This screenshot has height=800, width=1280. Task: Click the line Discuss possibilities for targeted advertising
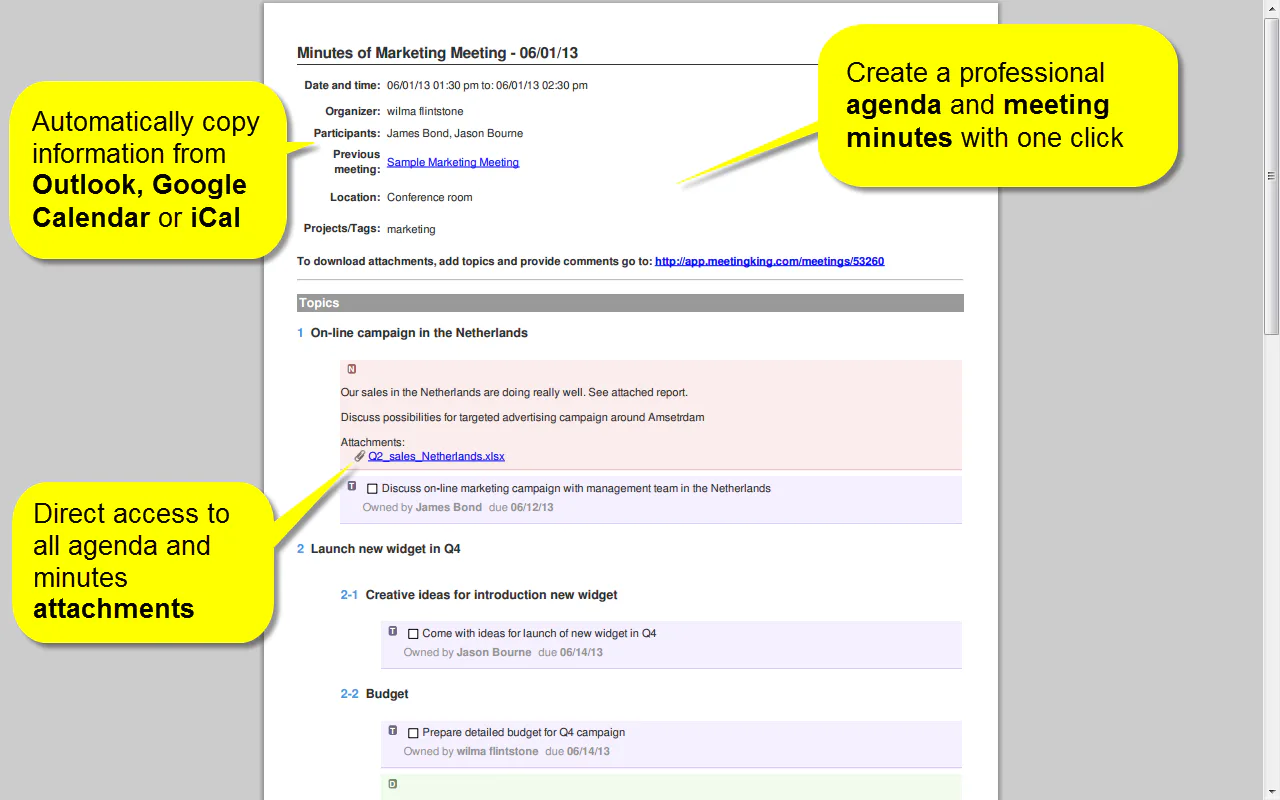point(523,417)
